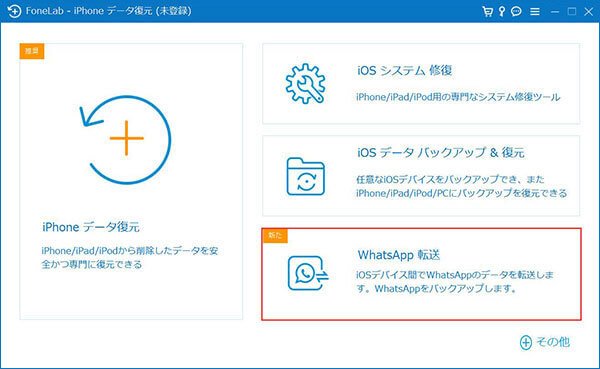The width and height of the screenshot is (600, 369).
Task: Click the FoneLab logo in title bar
Action: point(14,11)
